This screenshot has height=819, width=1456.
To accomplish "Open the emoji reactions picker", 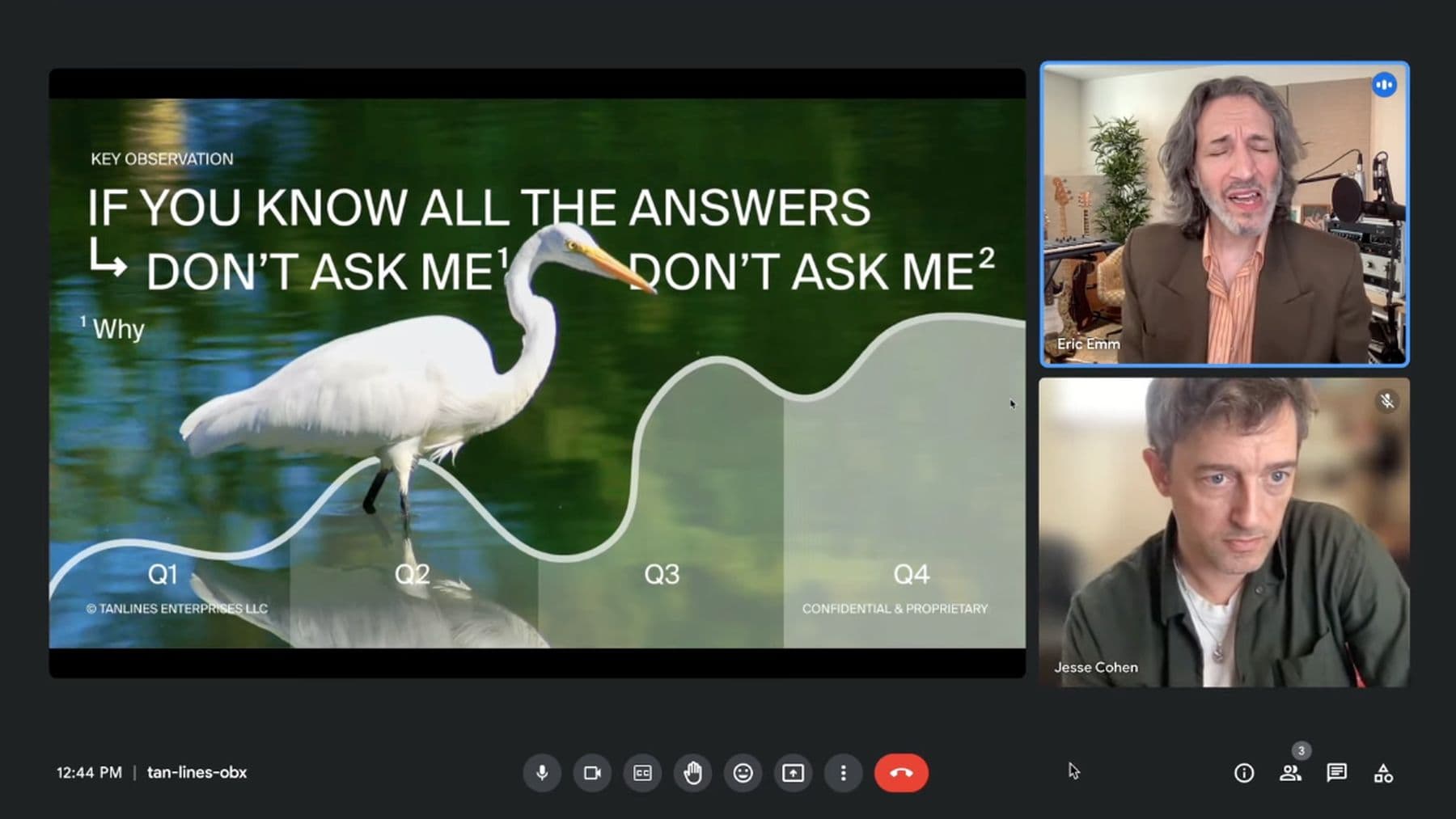I will click(743, 773).
